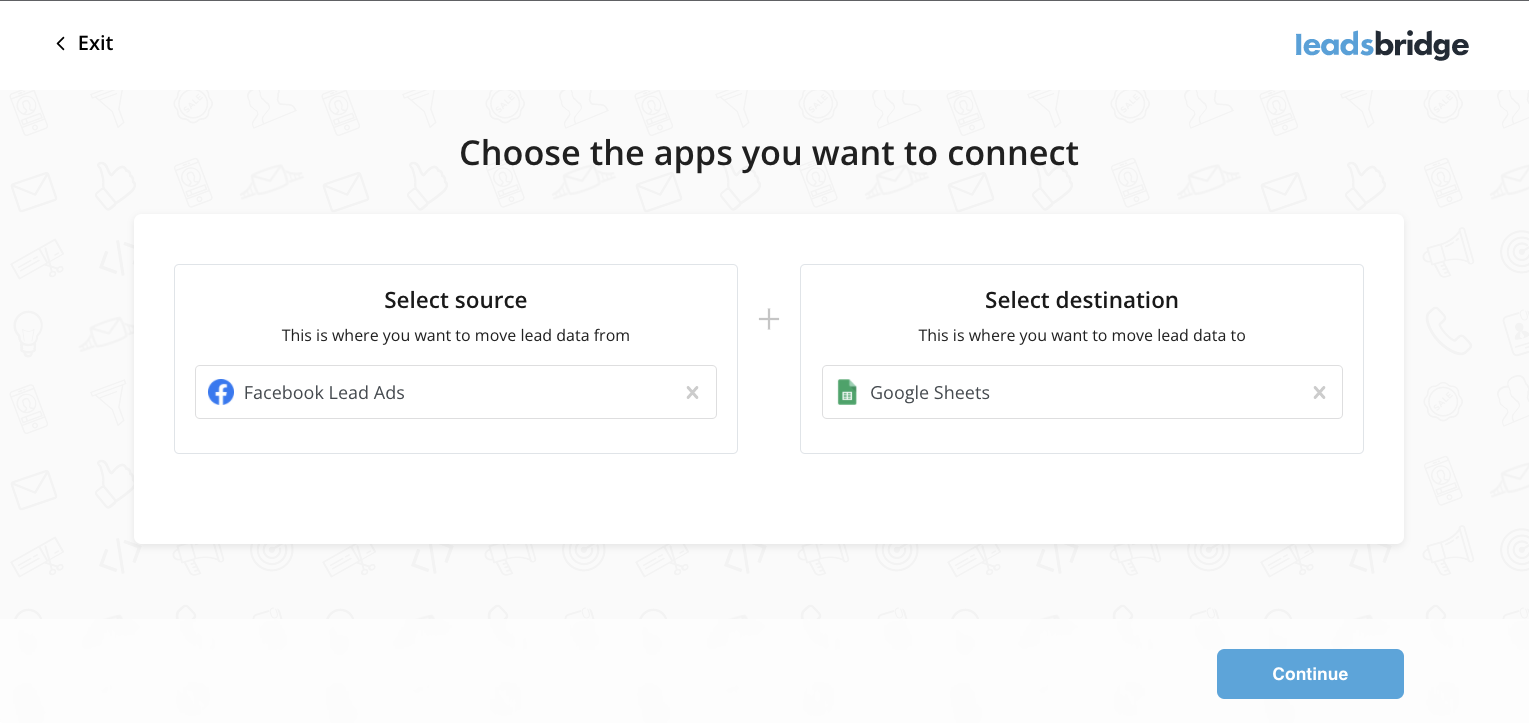The image size is (1529, 723).
Task: Click the 'move lead data to' description text
Action: coord(1081,336)
